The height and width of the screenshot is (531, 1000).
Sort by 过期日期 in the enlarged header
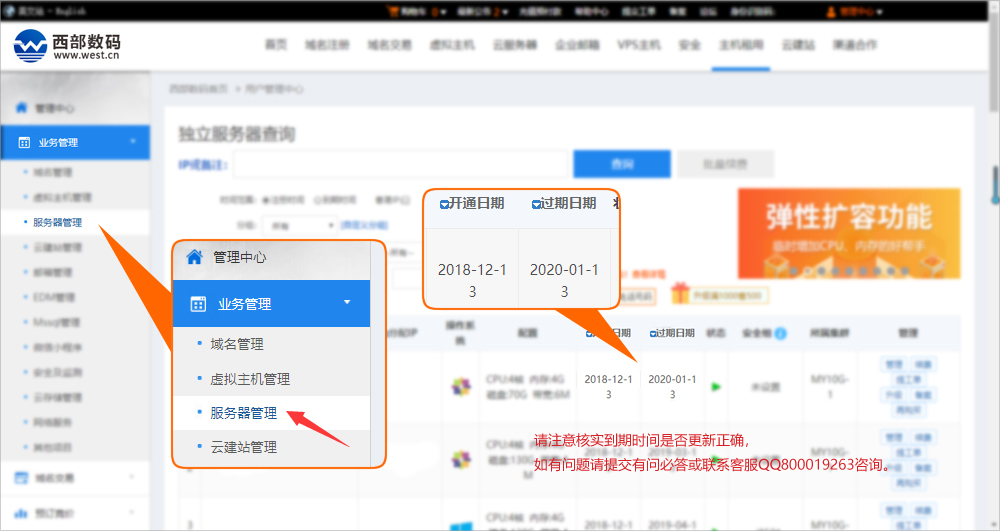536,204
